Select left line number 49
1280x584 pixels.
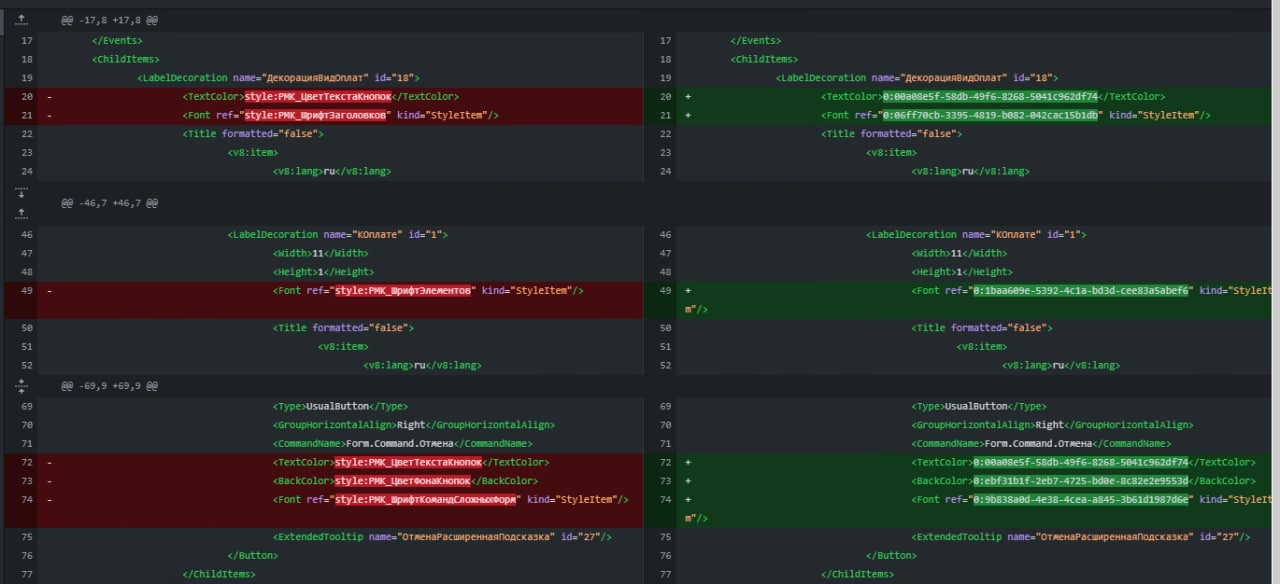(27, 291)
